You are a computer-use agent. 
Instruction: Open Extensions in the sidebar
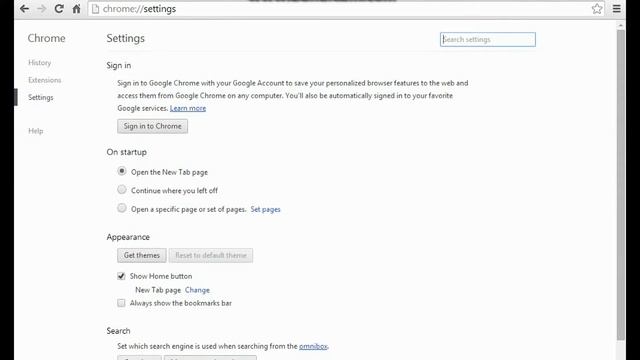pos(44,80)
